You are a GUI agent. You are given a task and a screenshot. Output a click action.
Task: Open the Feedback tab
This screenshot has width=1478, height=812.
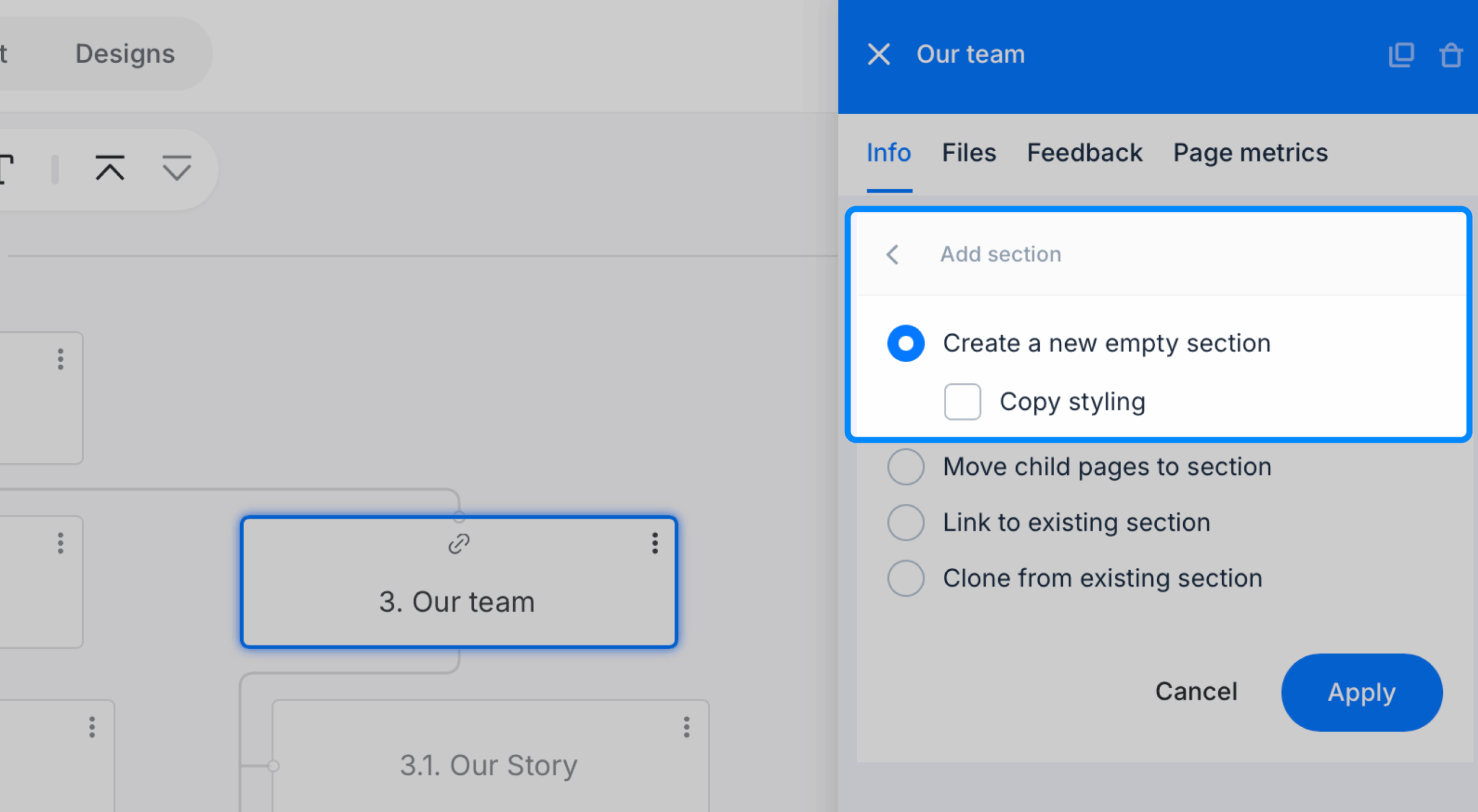pyautogui.click(x=1084, y=153)
